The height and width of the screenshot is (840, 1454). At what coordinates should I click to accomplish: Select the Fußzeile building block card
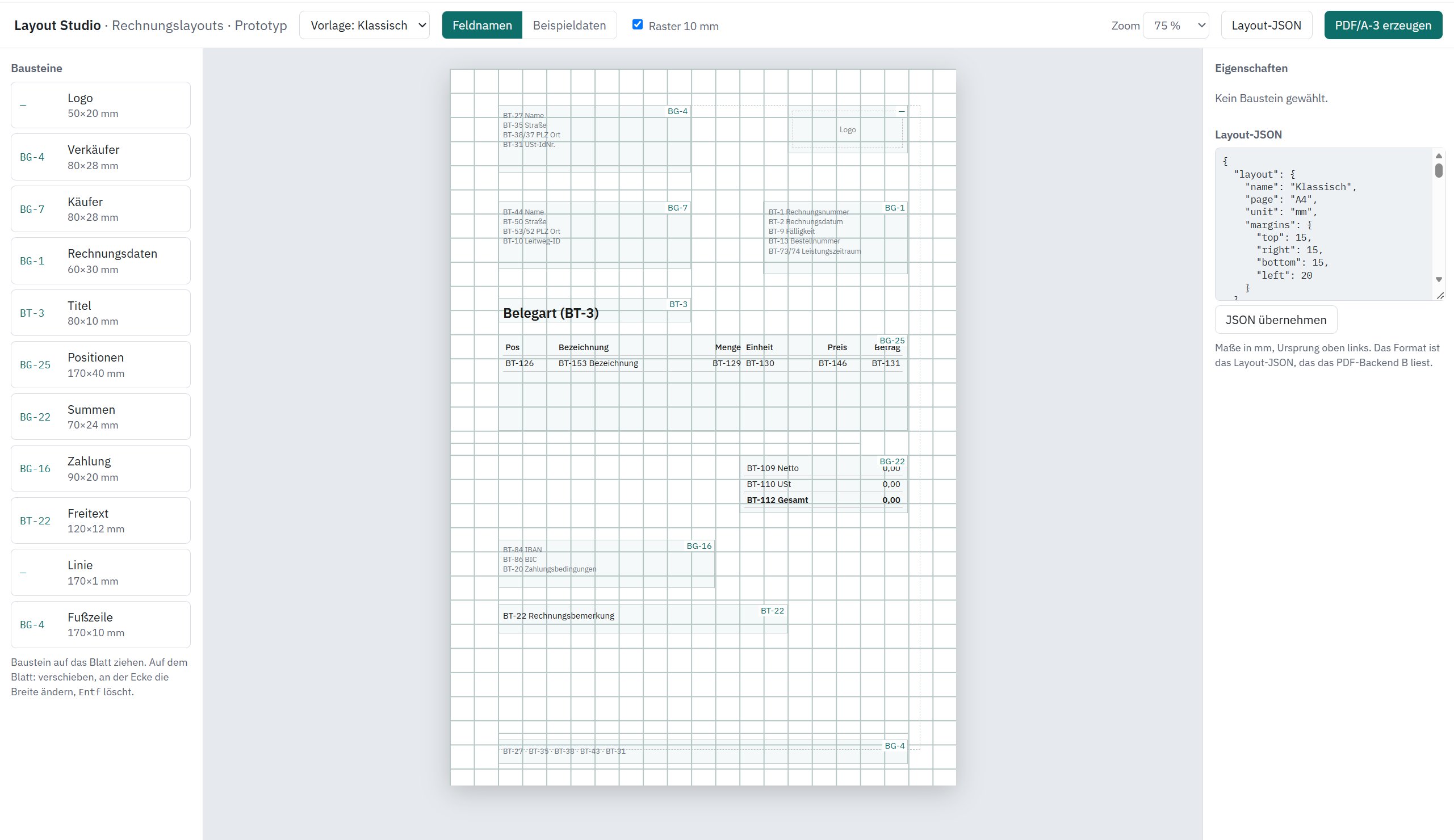tap(100, 624)
